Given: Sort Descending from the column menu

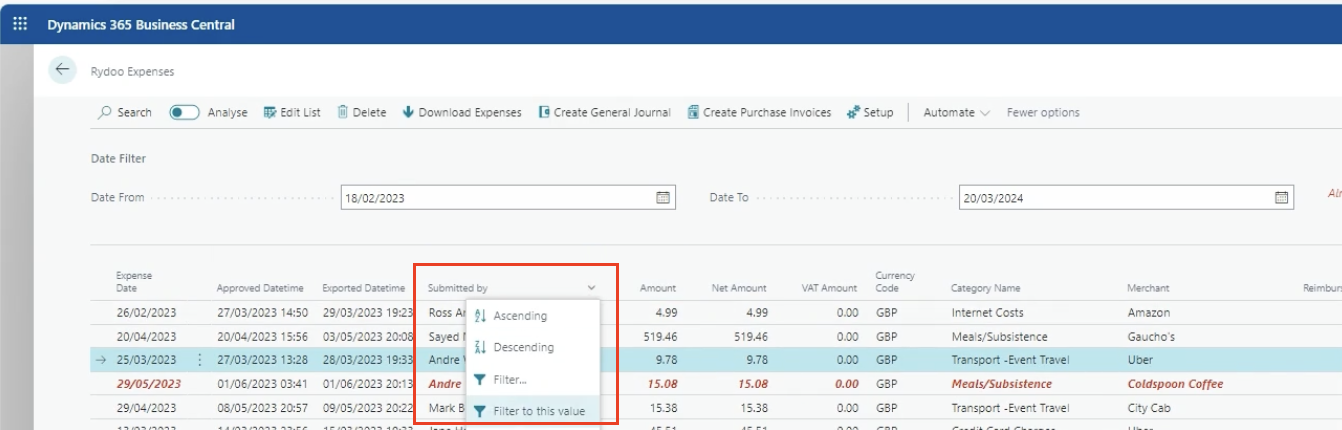Looking at the screenshot, I should point(533,347).
